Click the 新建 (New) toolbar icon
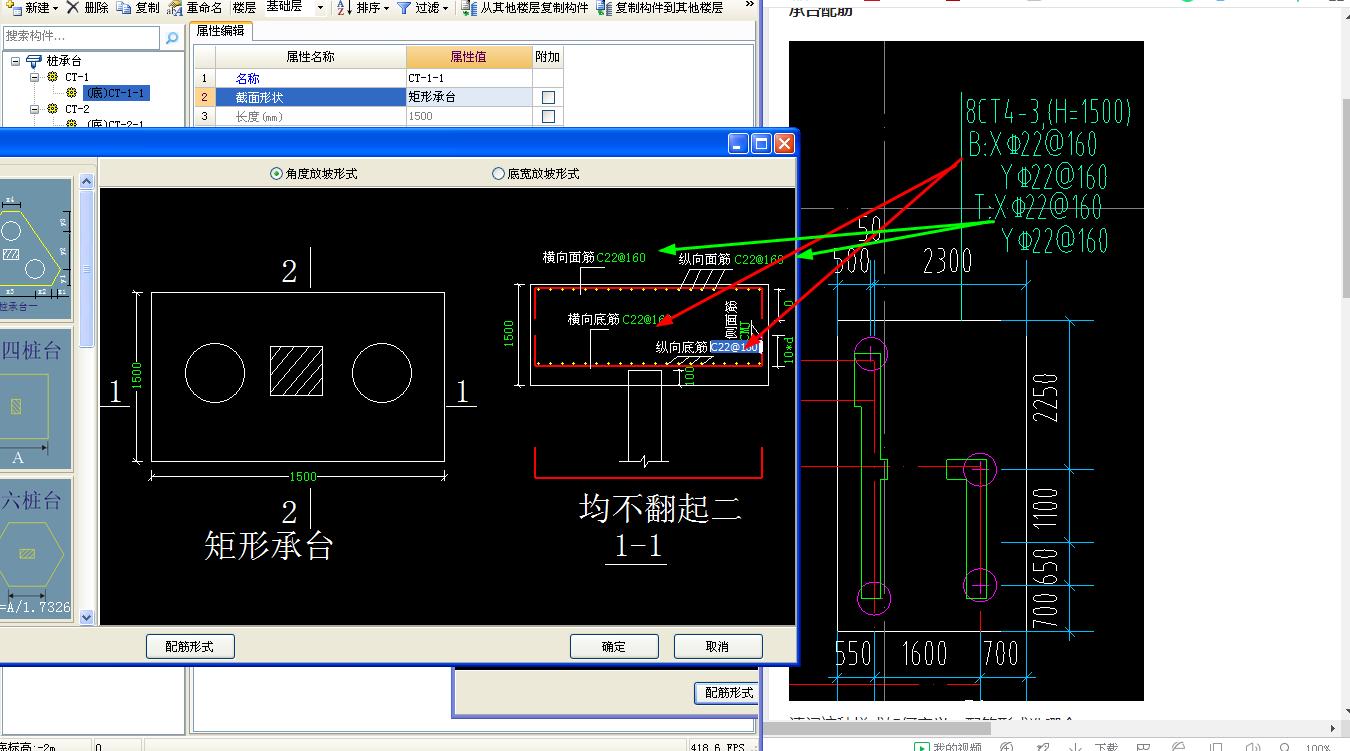 click(x=13, y=7)
